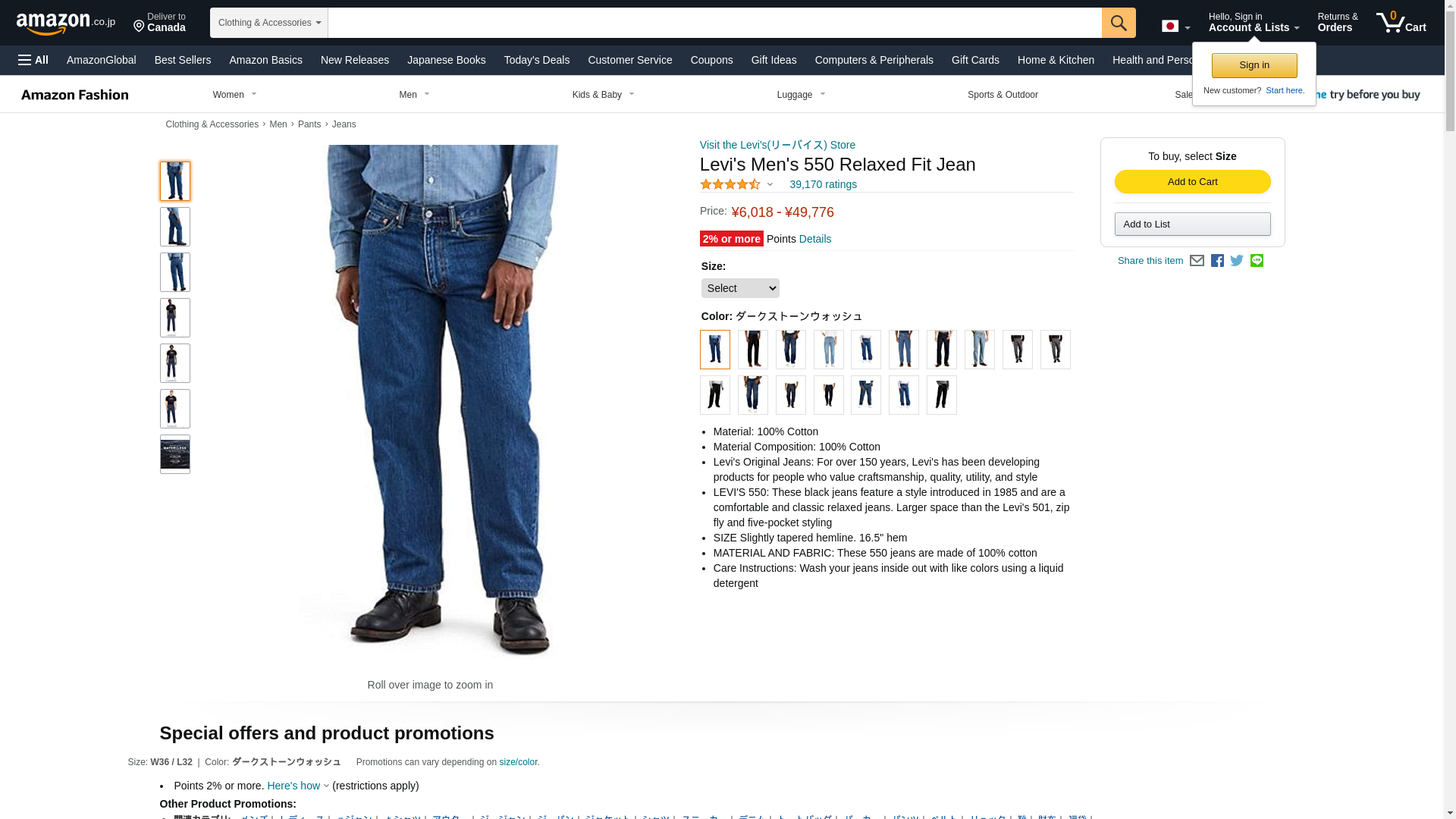
Task: Expand the Size select dropdown
Action: (740, 288)
